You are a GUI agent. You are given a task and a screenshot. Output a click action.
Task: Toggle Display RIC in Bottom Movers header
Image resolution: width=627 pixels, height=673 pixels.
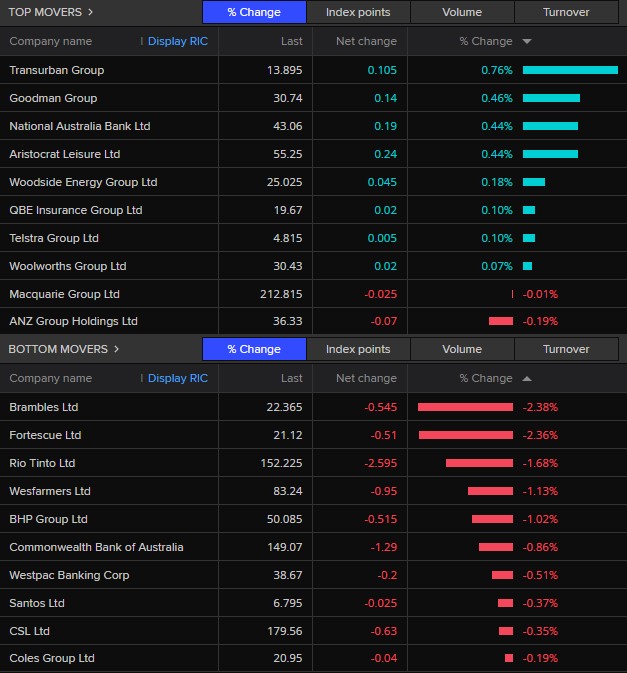coord(177,379)
